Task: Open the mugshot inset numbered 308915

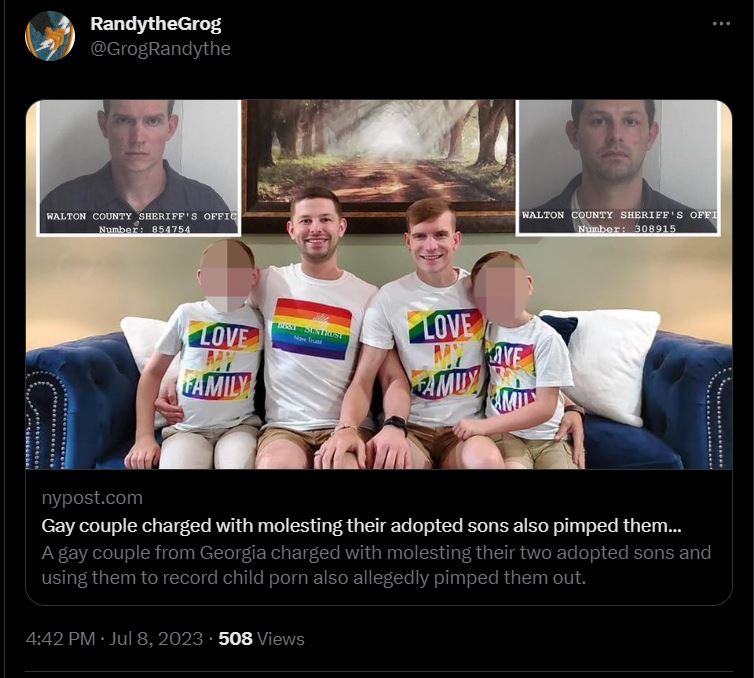Action: [618, 168]
